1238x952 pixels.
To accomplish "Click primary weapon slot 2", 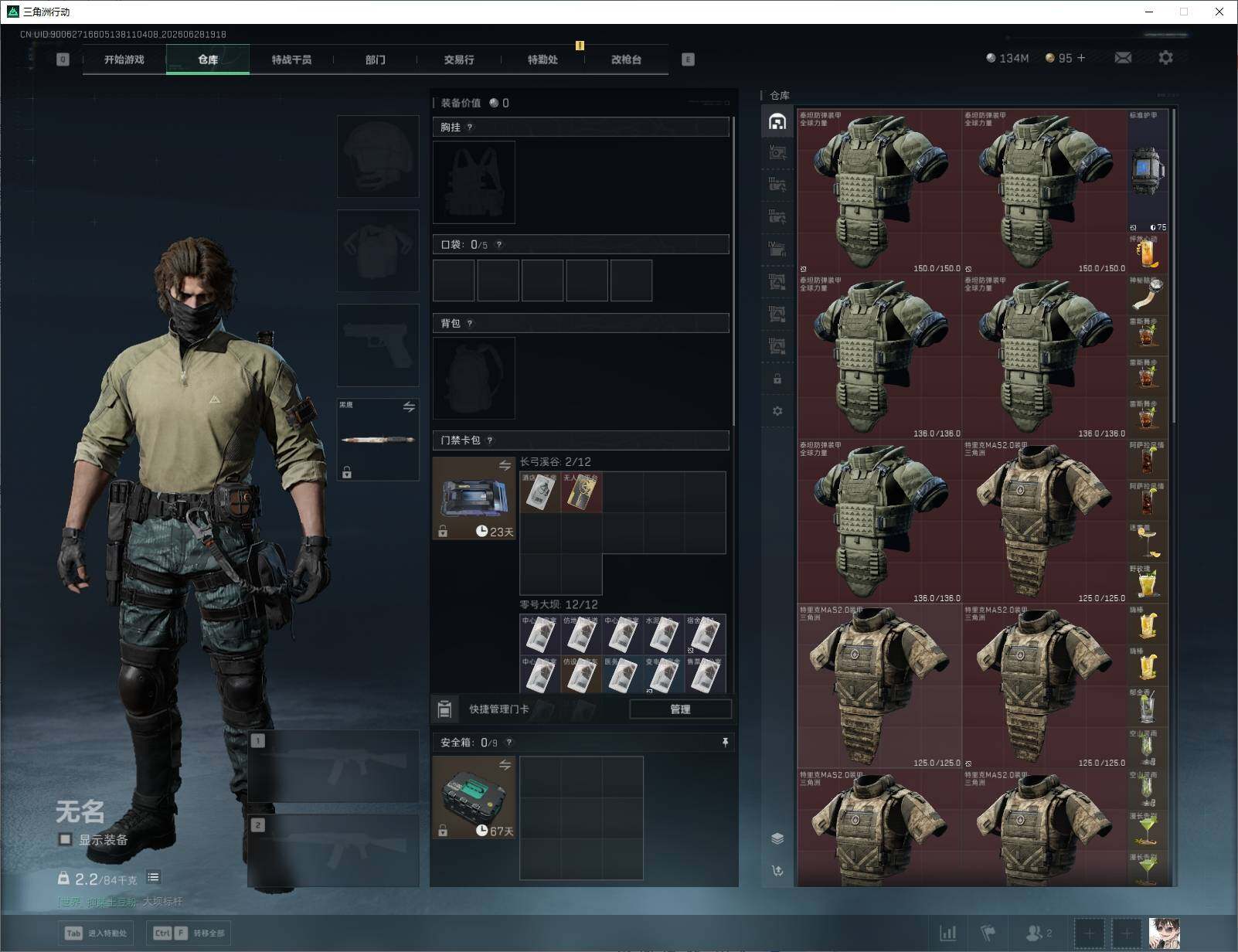I will (334, 851).
